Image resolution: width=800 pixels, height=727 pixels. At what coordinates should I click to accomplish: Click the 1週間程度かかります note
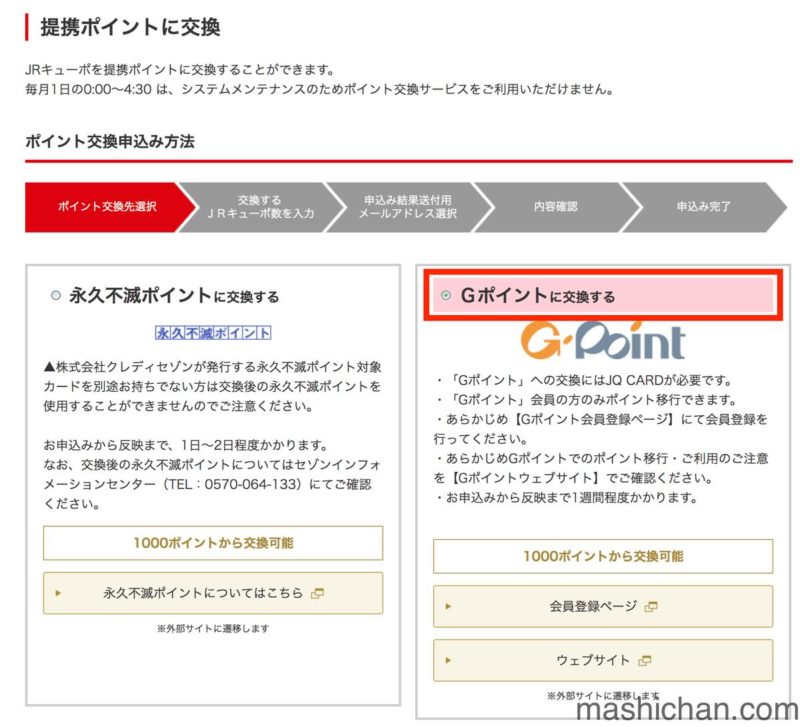coord(633,497)
